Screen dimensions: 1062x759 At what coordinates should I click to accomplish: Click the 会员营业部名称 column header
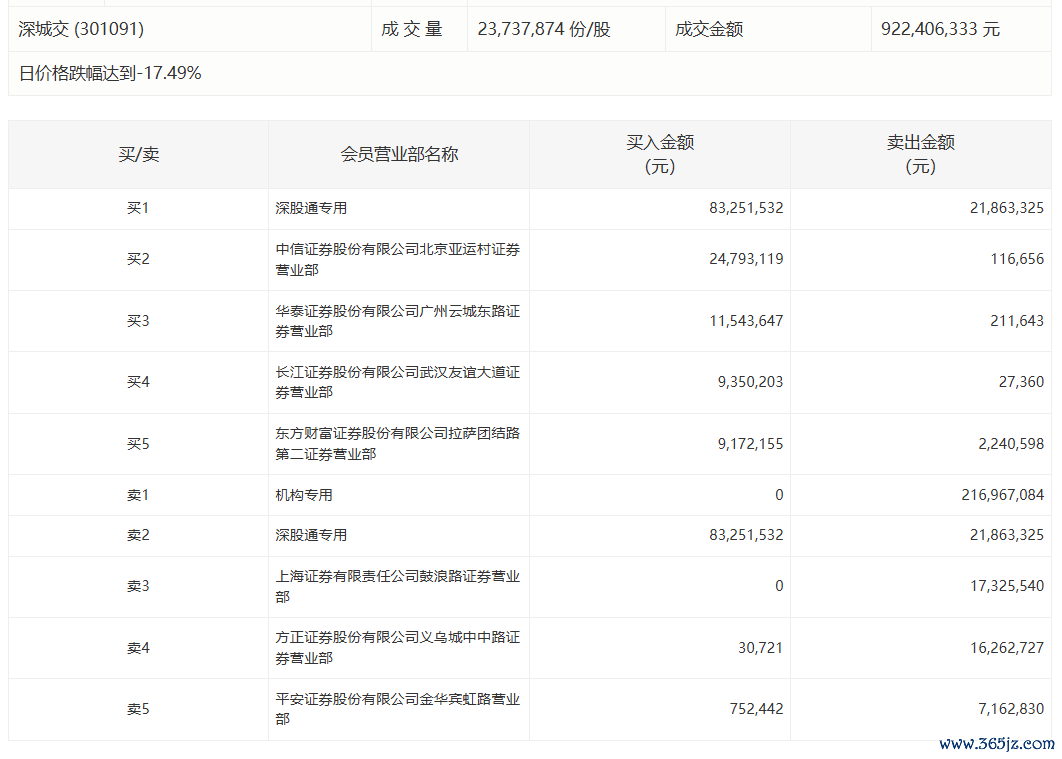point(399,155)
